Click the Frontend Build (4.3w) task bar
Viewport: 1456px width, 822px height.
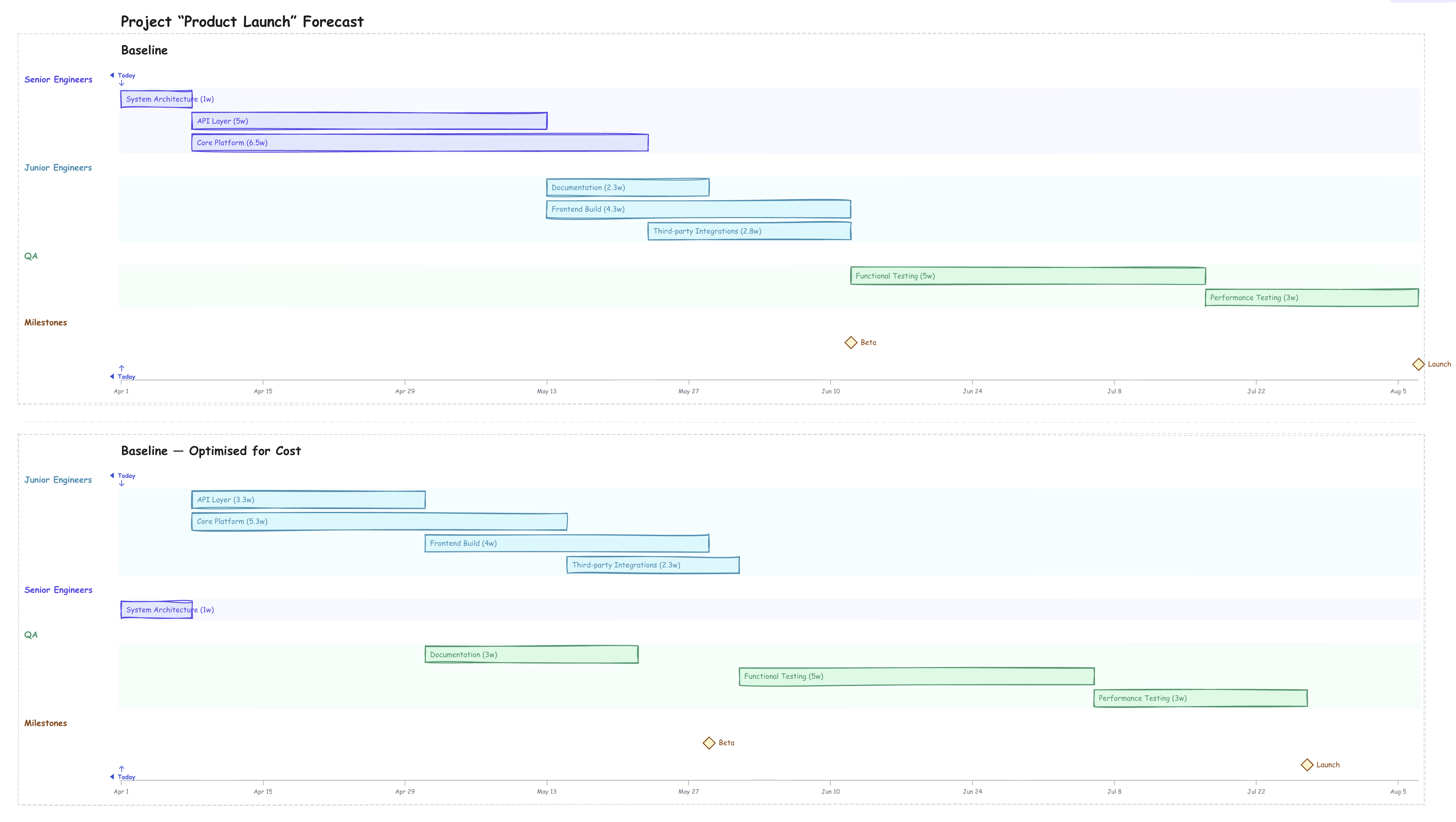point(698,209)
